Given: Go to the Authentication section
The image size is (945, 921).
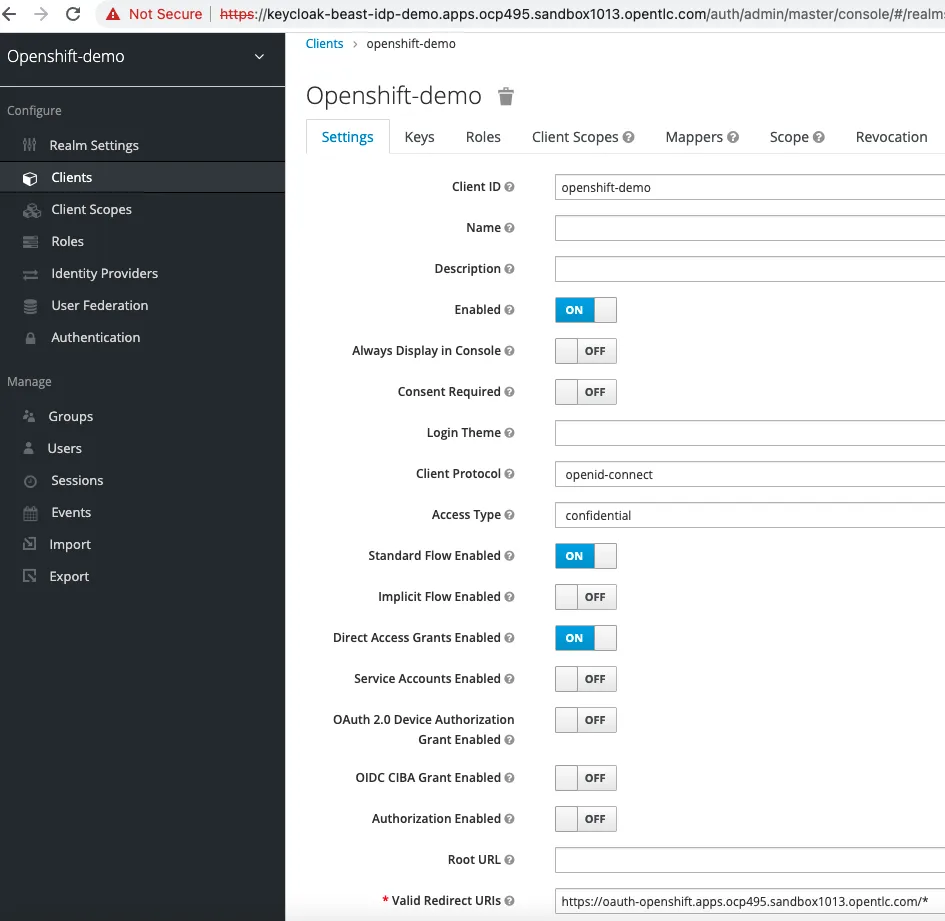Looking at the screenshot, I should click(x=95, y=337).
